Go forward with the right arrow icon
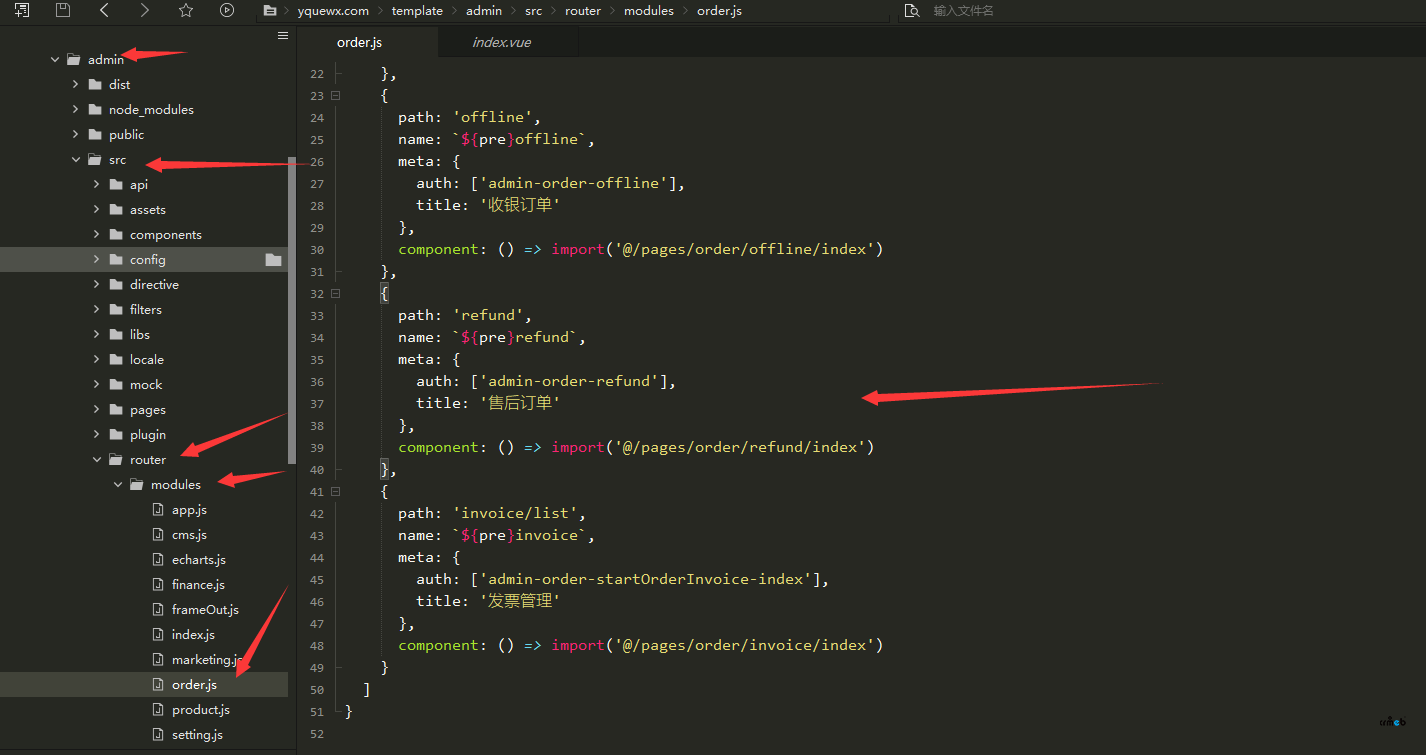Image resolution: width=1426 pixels, height=755 pixels. point(145,11)
